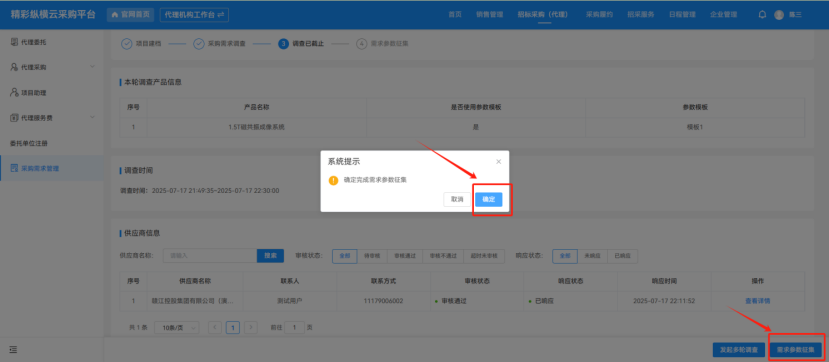Open the 10条/页 page size dropdown
This screenshot has height=362, width=829.
pyautogui.click(x=177, y=328)
